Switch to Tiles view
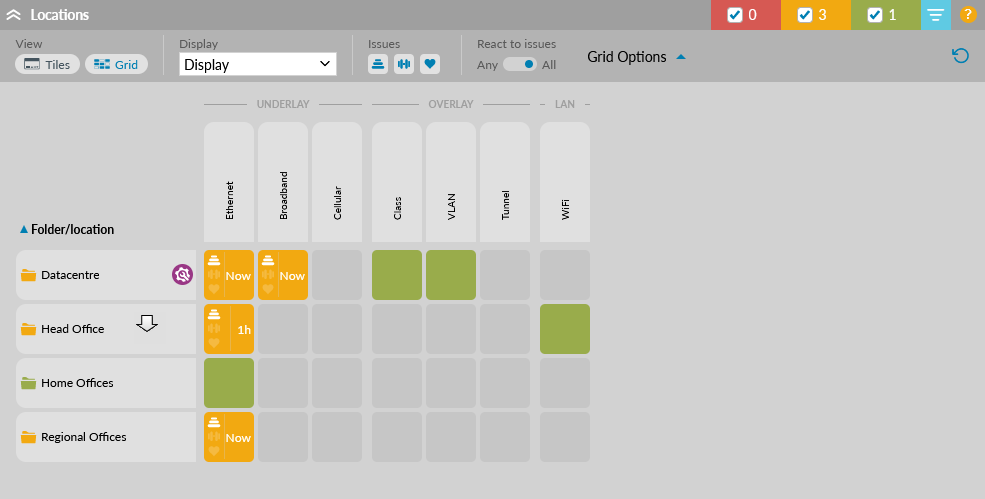This screenshot has width=985, height=499. [x=47, y=64]
